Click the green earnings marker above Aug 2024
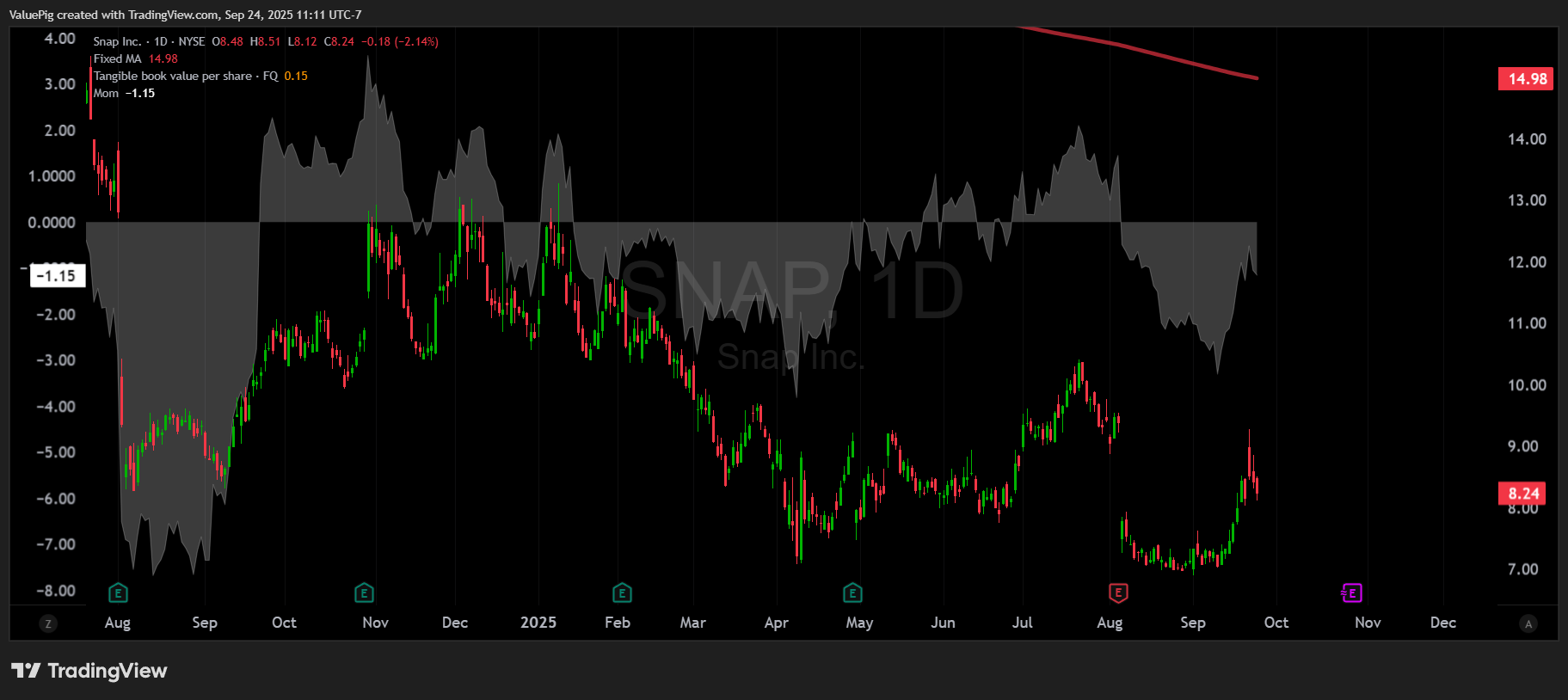Image resolution: width=1568 pixels, height=700 pixels. click(x=119, y=593)
